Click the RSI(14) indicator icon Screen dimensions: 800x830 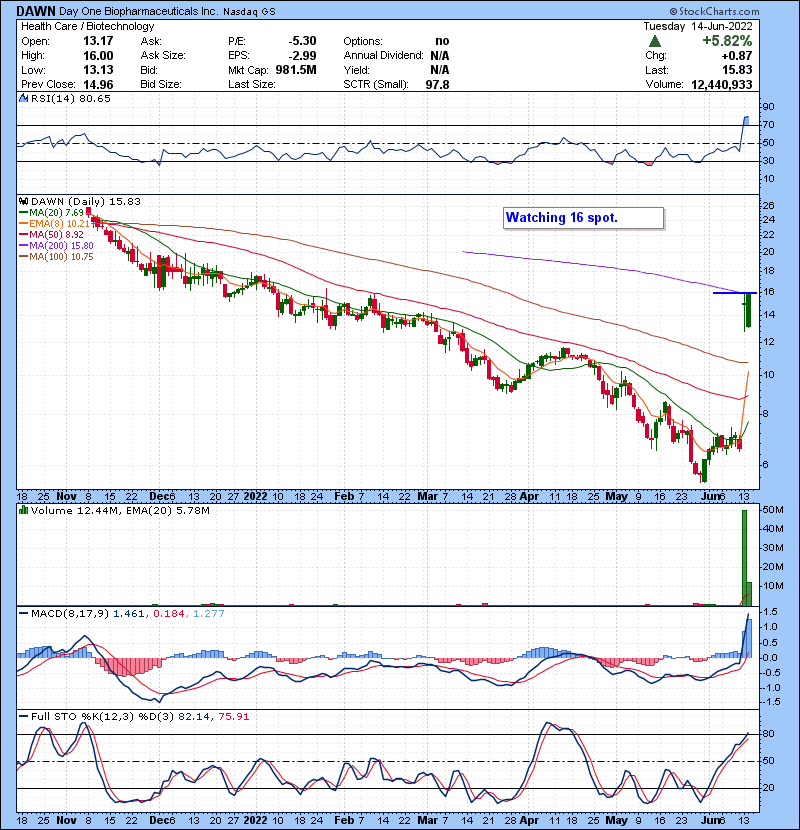(x=23, y=98)
